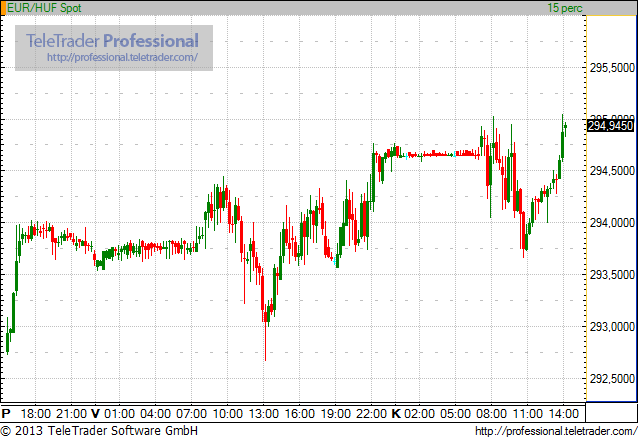Click the 293,5000 price axis label
638x440 pixels.
click(612, 275)
